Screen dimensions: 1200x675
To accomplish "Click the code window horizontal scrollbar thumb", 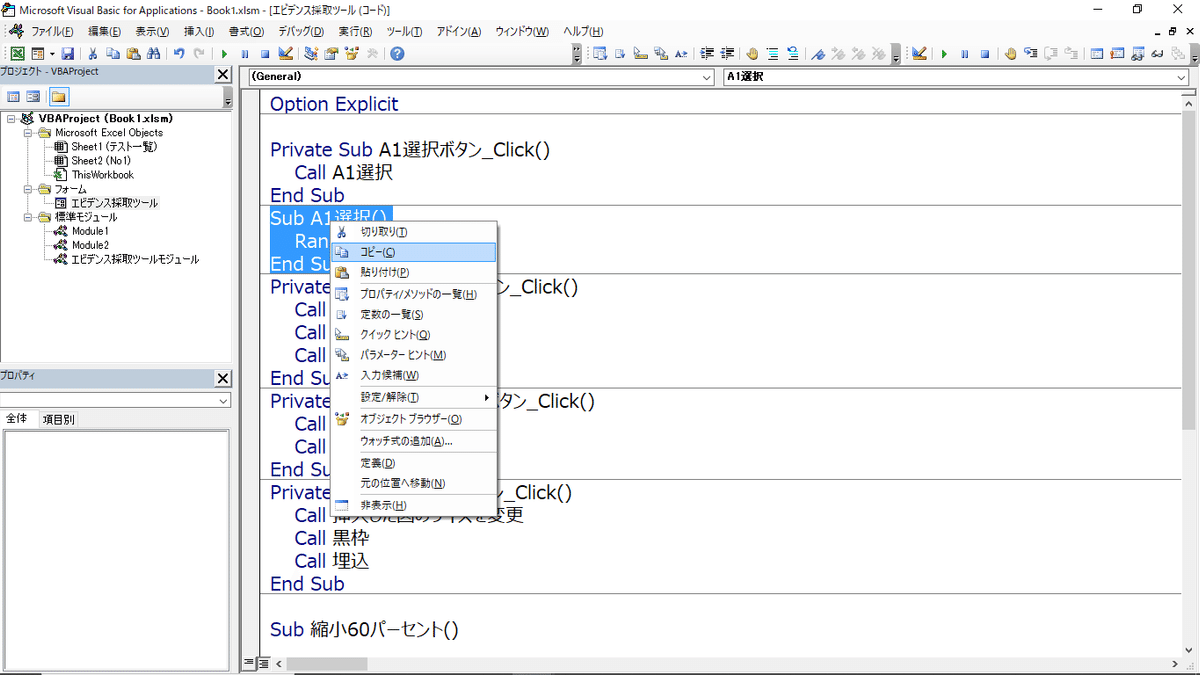I will pos(327,663).
